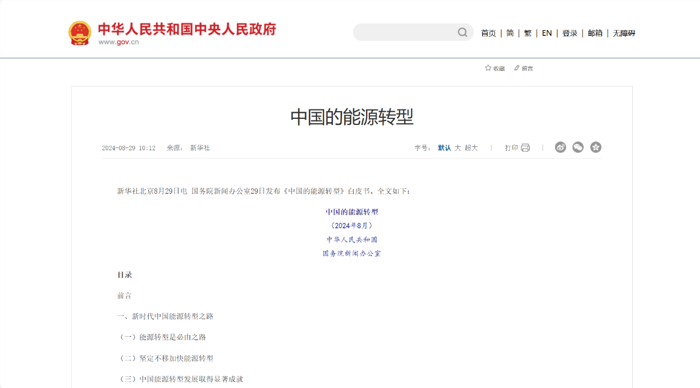This screenshot has height=388, width=700.
Task: Go to 首页 home link
Action: [488, 33]
